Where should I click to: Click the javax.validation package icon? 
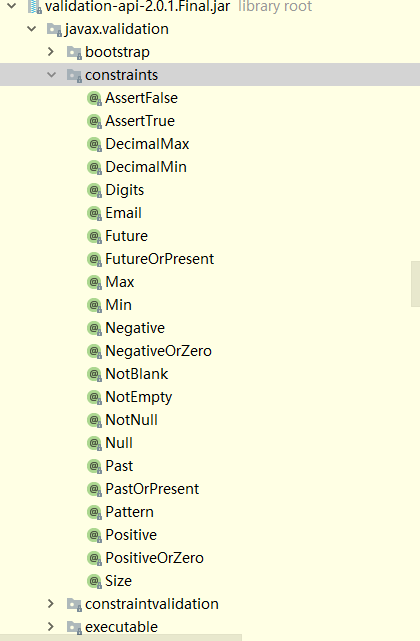click(54, 29)
